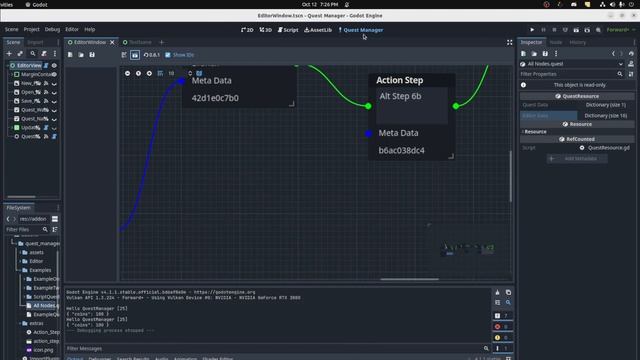Click green output port of Action Step

click(456, 106)
